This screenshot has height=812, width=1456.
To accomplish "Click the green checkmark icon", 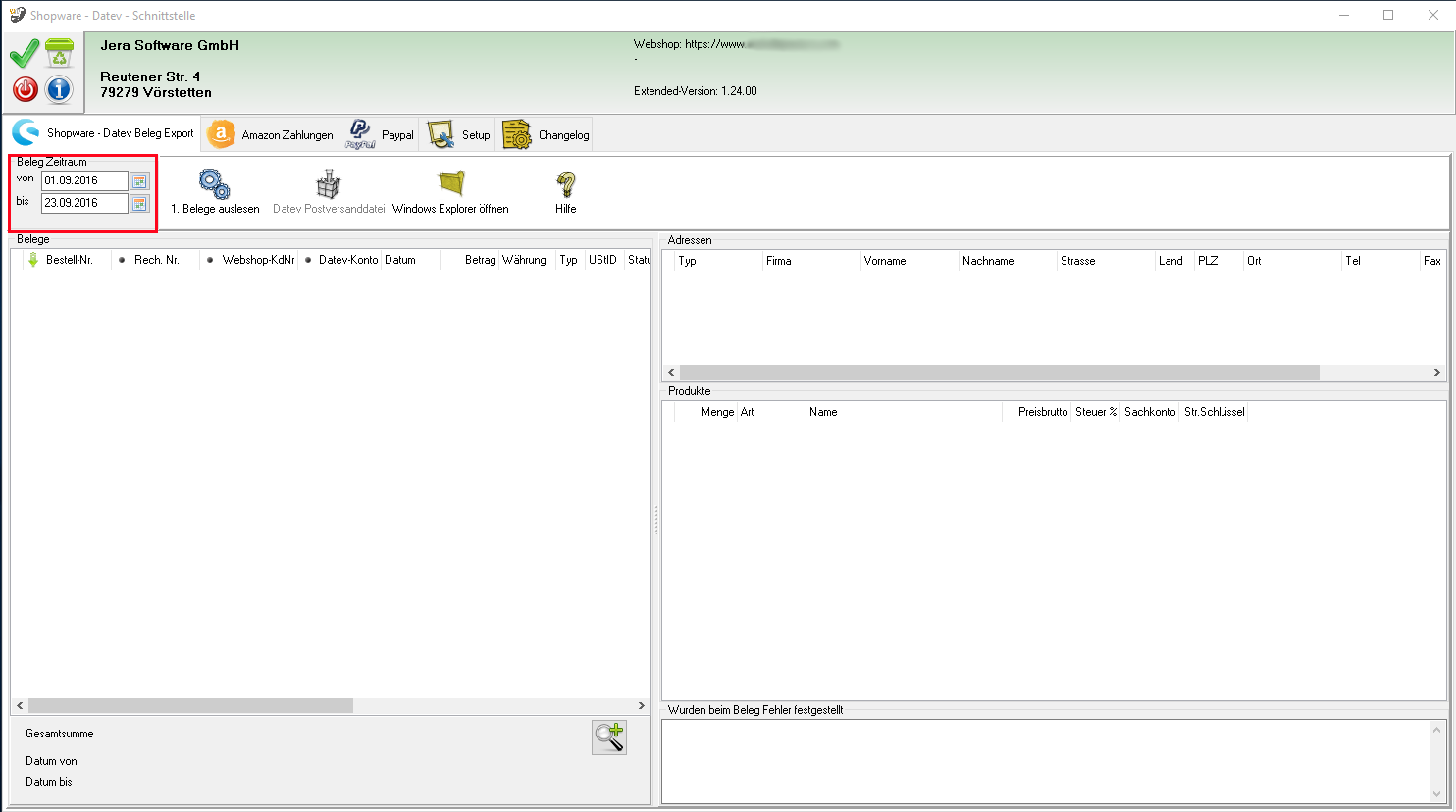I will click(x=25, y=54).
